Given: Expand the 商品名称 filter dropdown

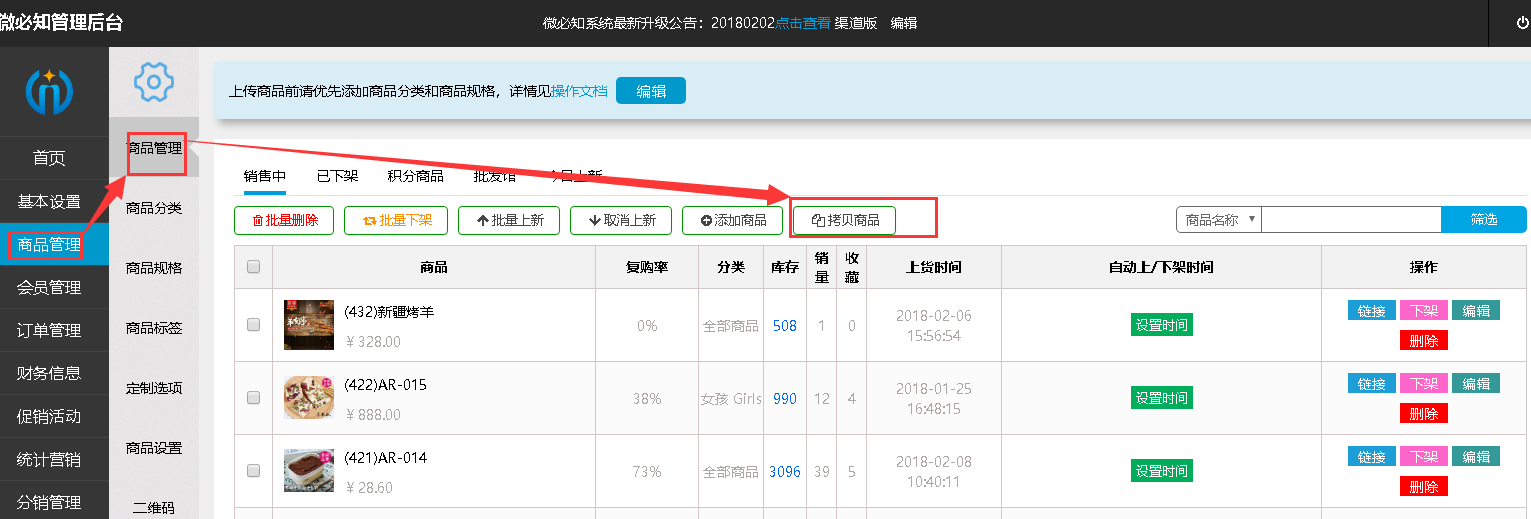Looking at the screenshot, I should (x=1219, y=220).
